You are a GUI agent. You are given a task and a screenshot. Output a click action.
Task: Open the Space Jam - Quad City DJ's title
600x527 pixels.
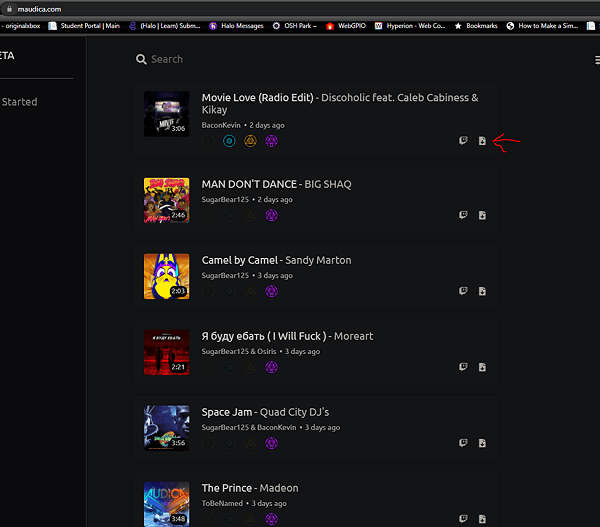265,412
